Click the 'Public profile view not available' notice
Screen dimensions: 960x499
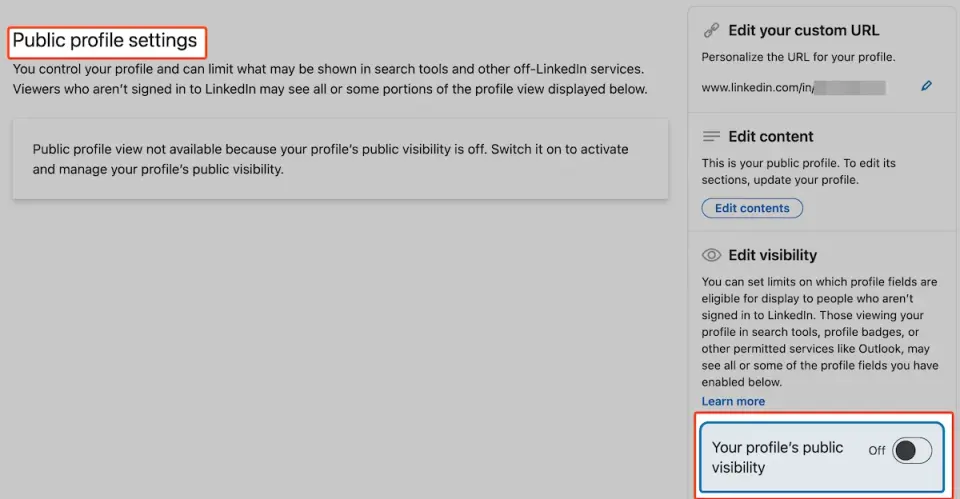[x=340, y=159]
